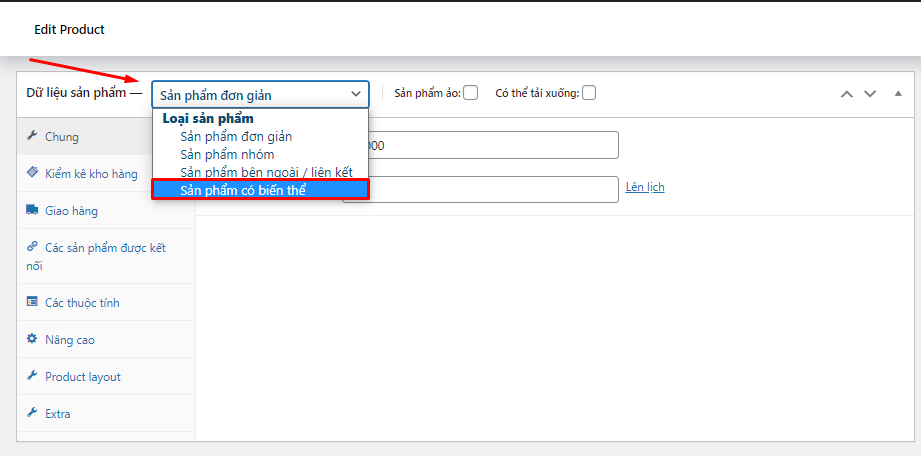The width and height of the screenshot is (921, 456).
Task: Move the panel up with the up arrow
Action: 846,94
